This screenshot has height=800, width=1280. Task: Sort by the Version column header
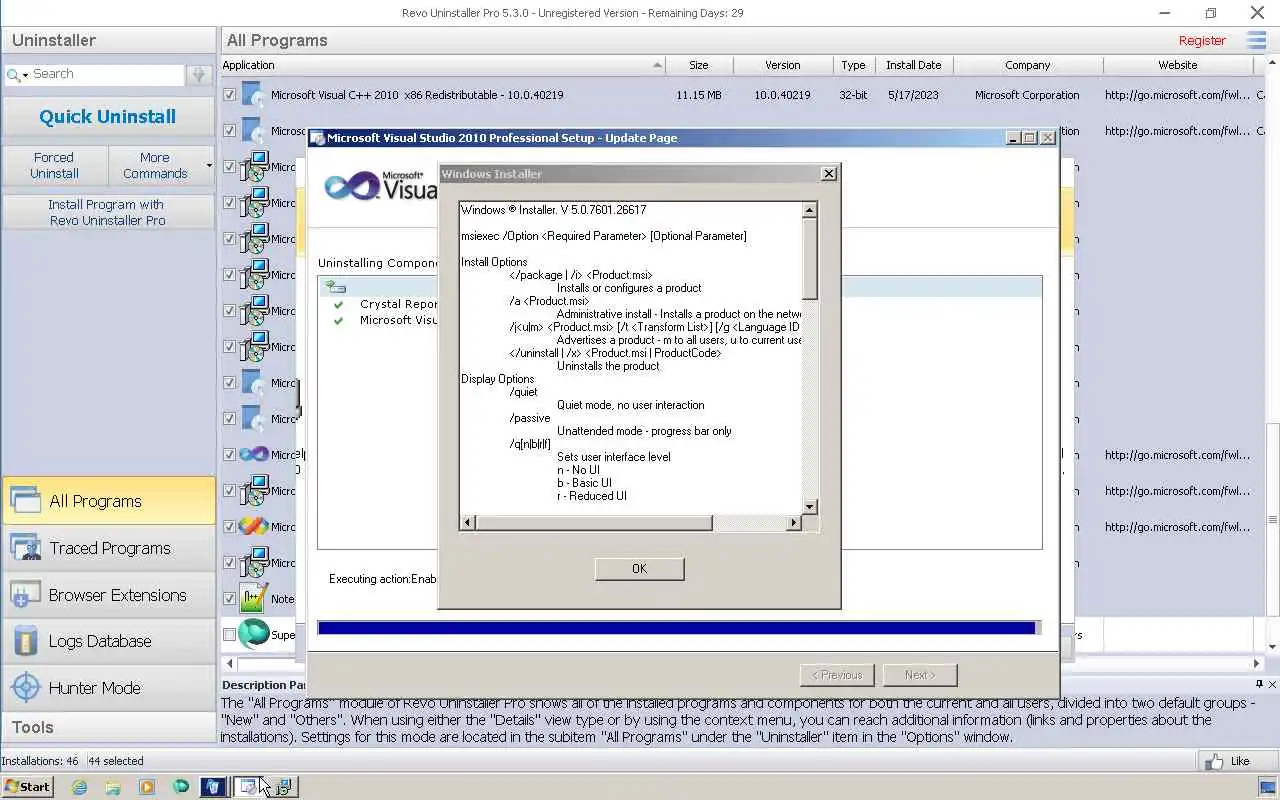pos(783,65)
